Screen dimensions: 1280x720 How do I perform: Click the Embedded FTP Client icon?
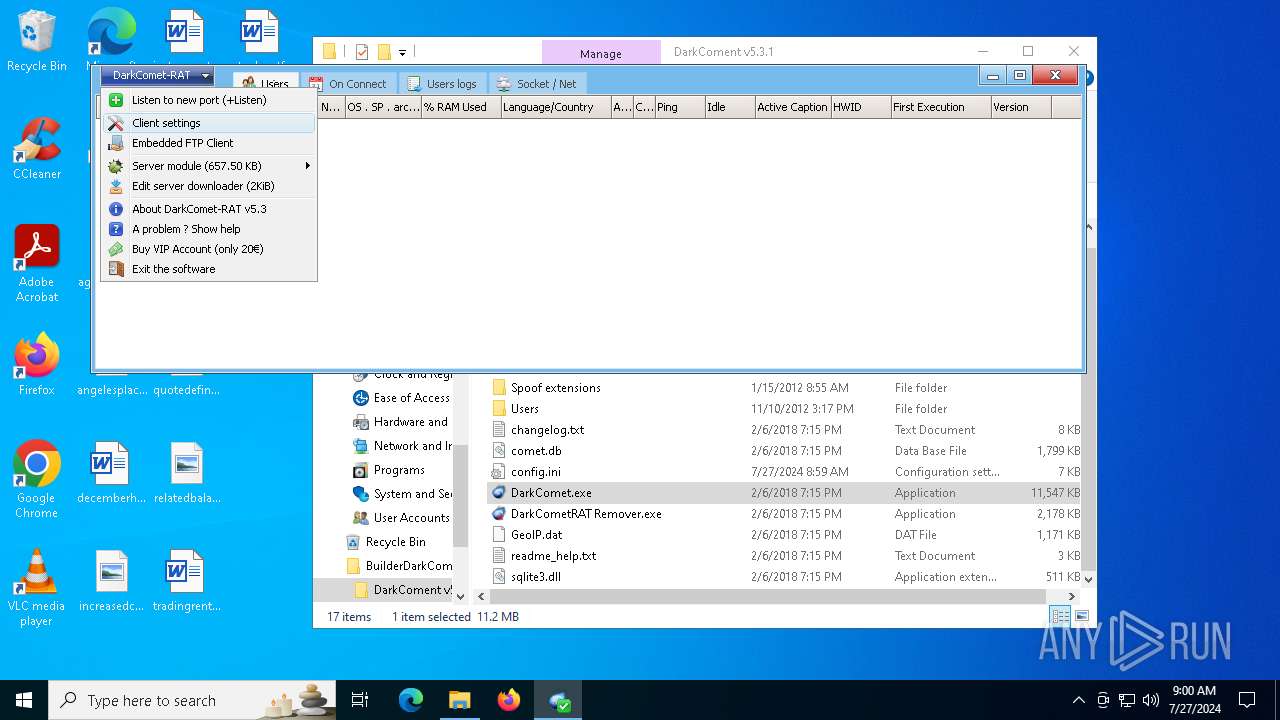pos(116,143)
